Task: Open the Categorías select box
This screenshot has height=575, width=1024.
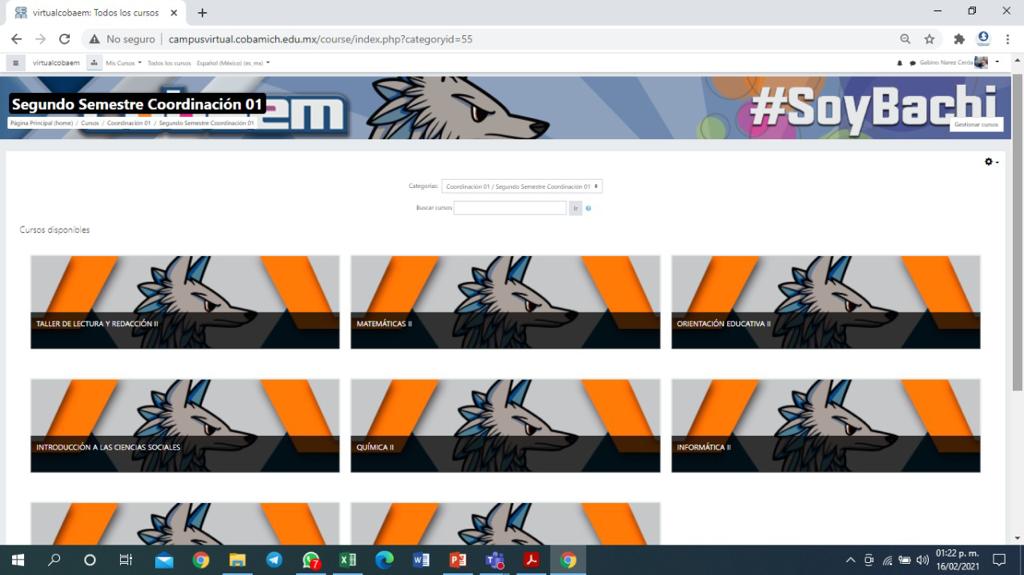Action: (521, 186)
